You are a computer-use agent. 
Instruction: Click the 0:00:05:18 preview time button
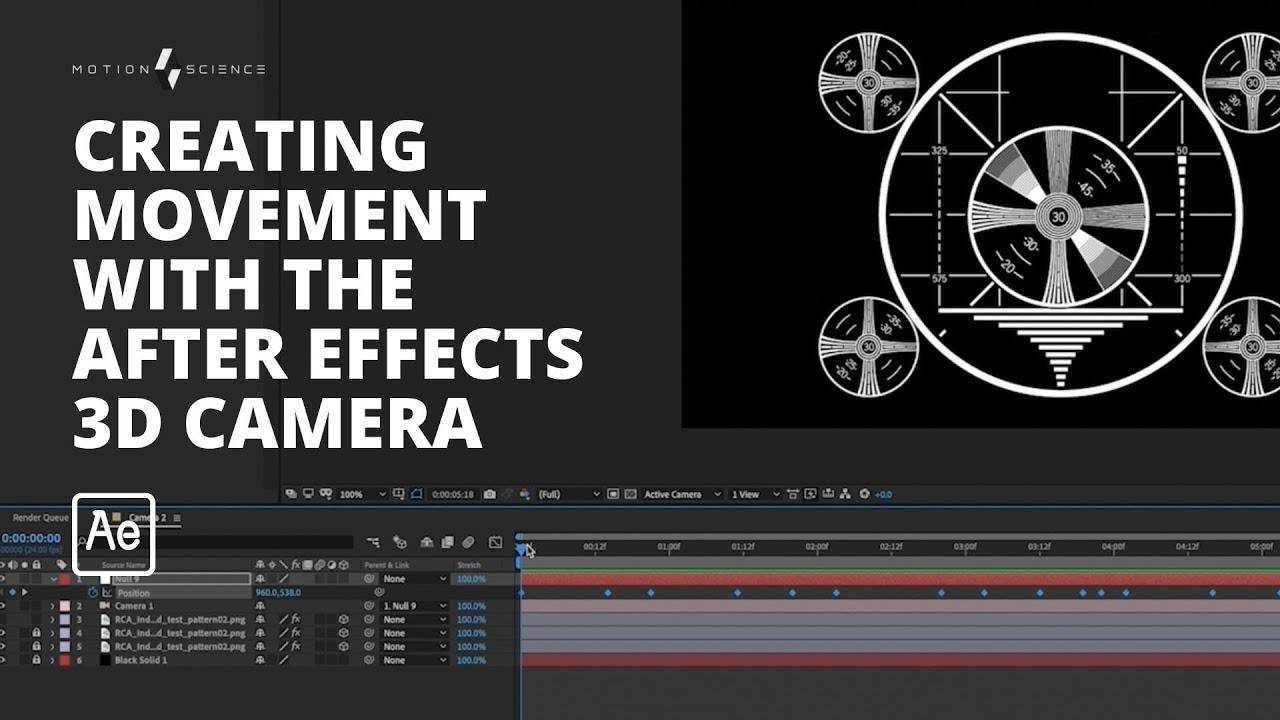pyautogui.click(x=455, y=494)
